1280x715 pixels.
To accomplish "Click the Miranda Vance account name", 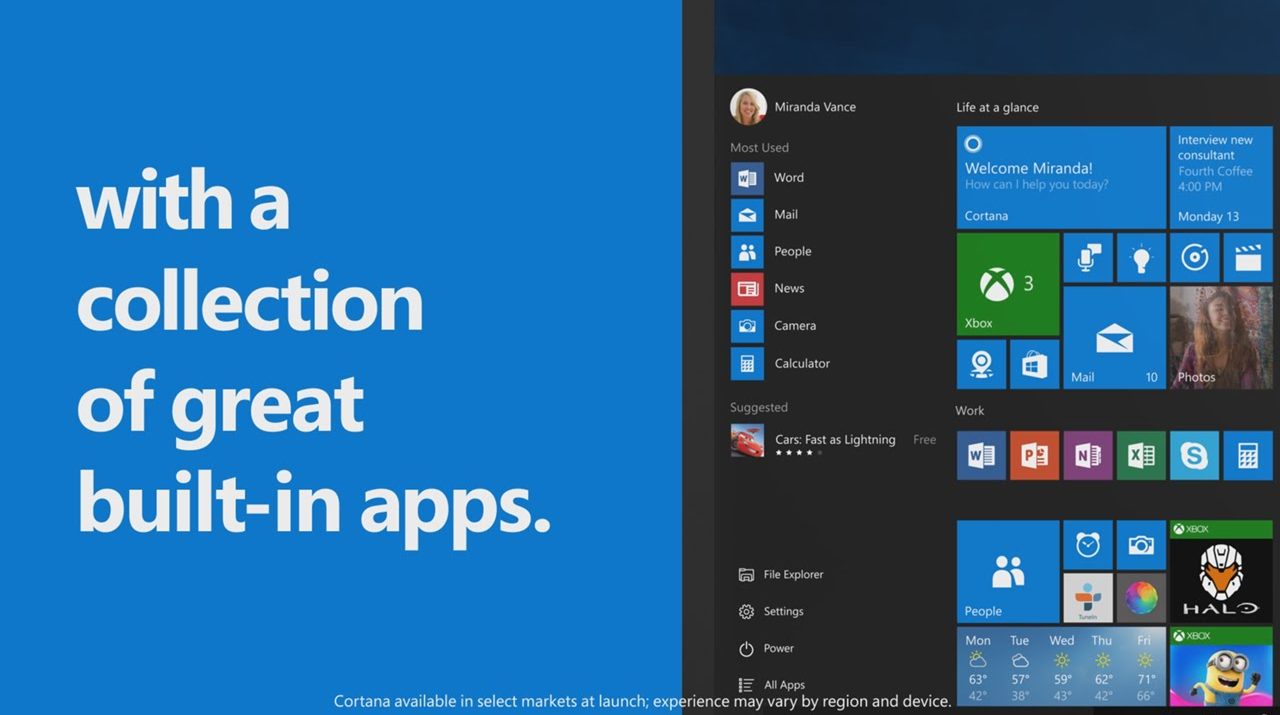I will point(814,107).
